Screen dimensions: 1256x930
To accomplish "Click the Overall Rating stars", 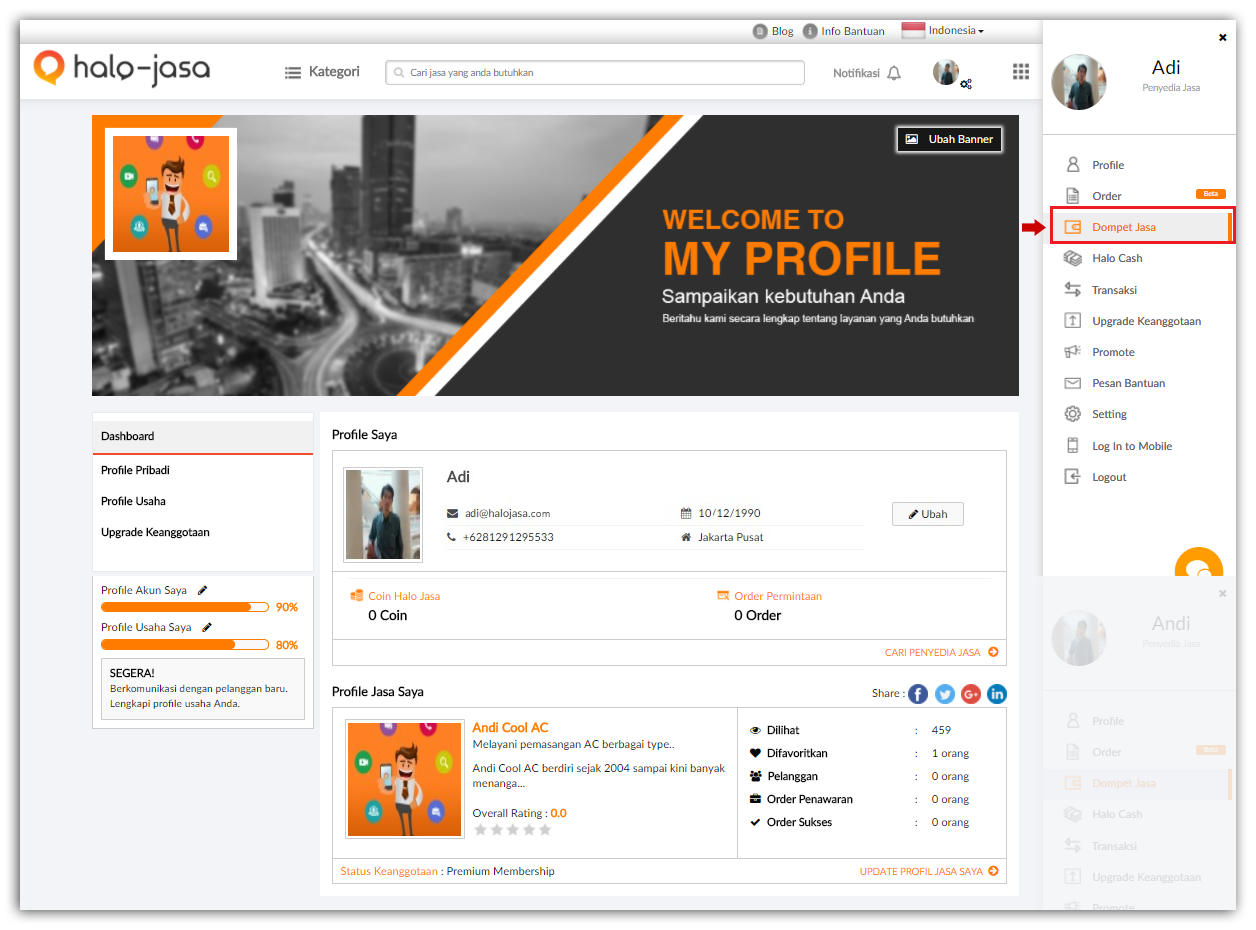I will tap(512, 830).
